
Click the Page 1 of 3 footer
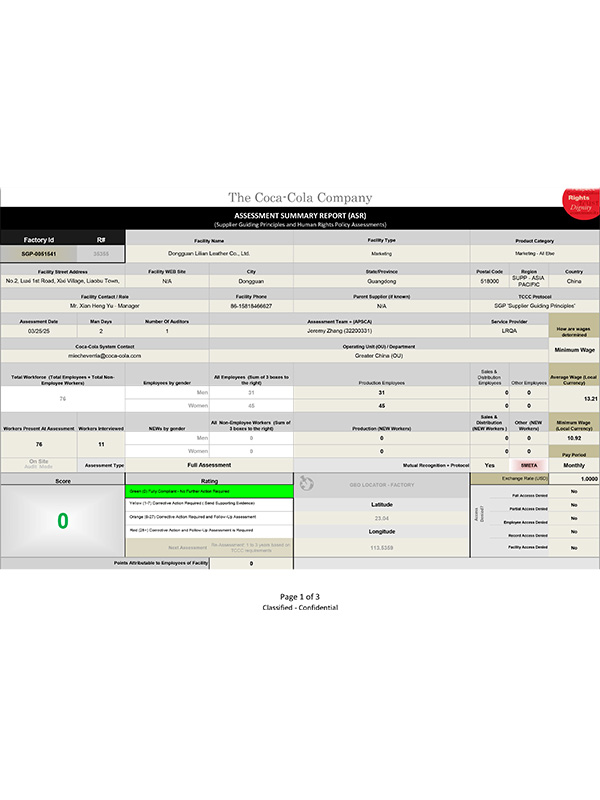point(300,597)
